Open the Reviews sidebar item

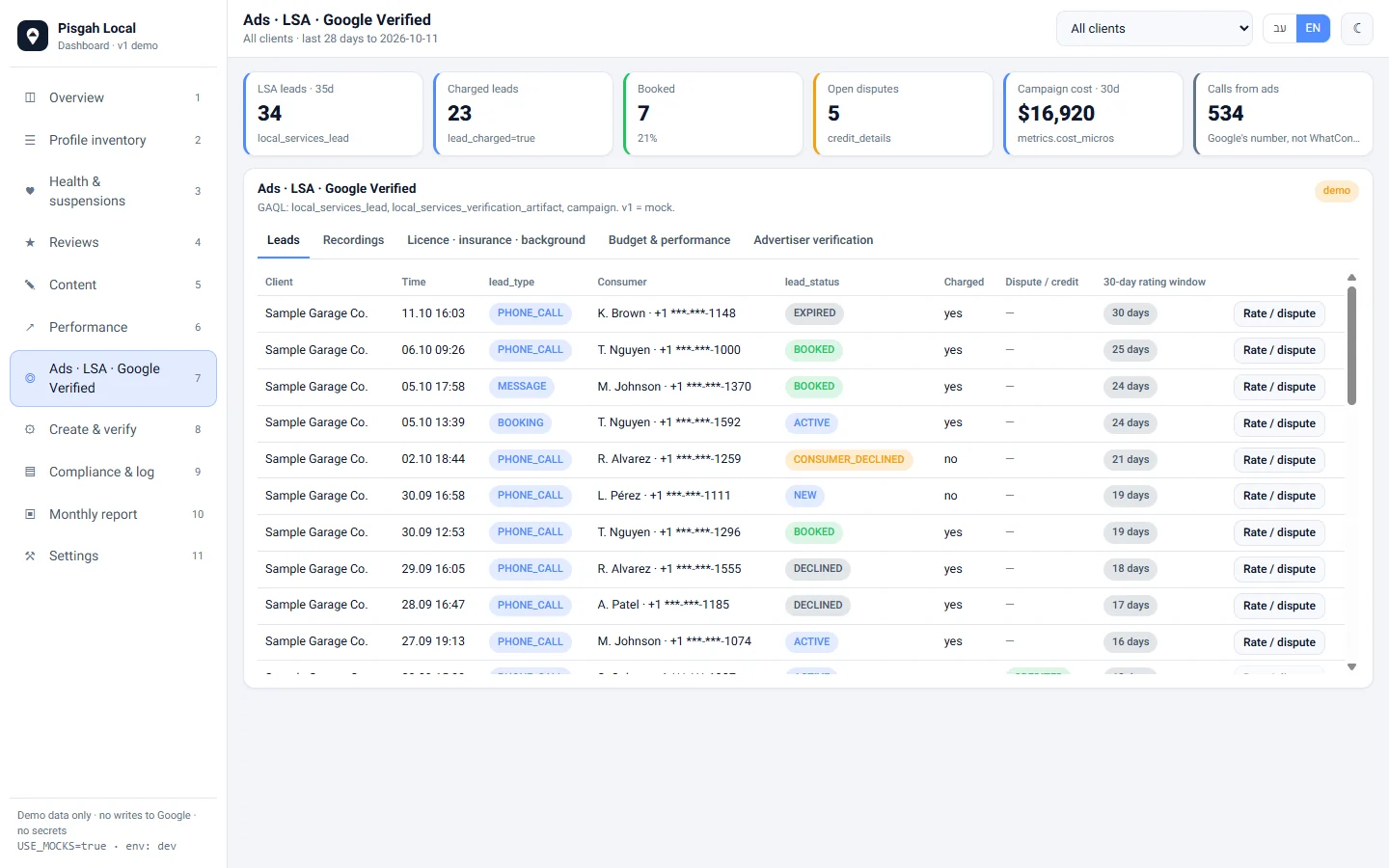pyautogui.click(x=113, y=242)
